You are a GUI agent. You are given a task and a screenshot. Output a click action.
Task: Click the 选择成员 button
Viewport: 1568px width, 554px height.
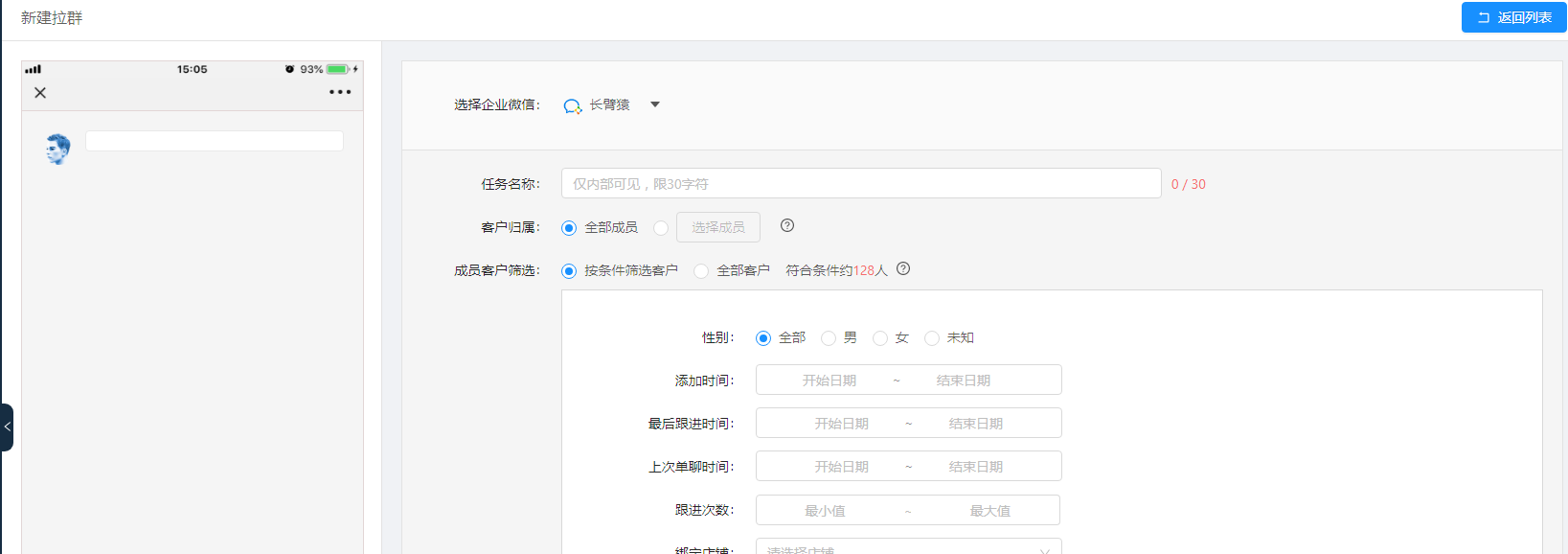[x=718, y=227]
